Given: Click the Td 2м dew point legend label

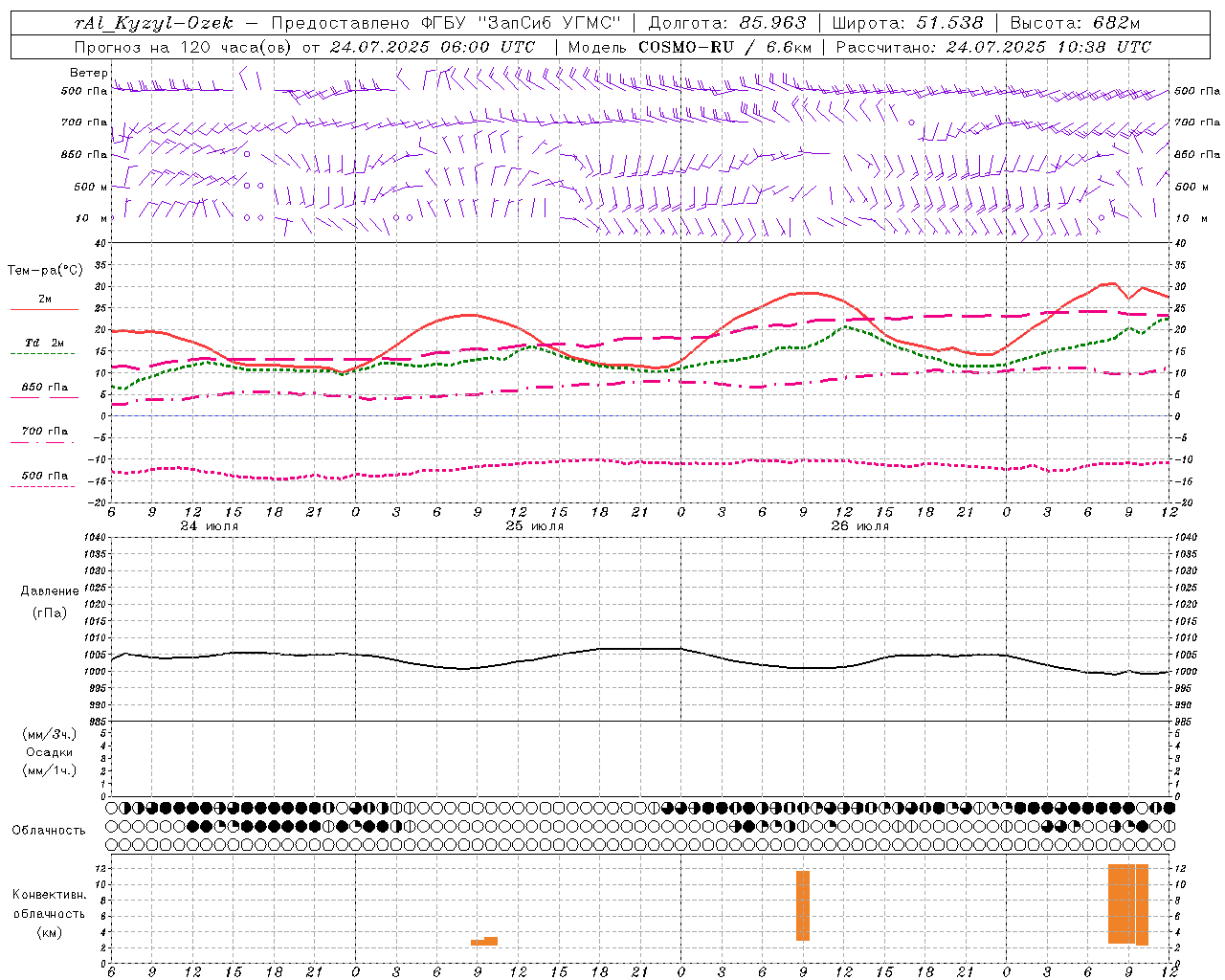Looking at the screenshot, I should click(x=45, y=343).
